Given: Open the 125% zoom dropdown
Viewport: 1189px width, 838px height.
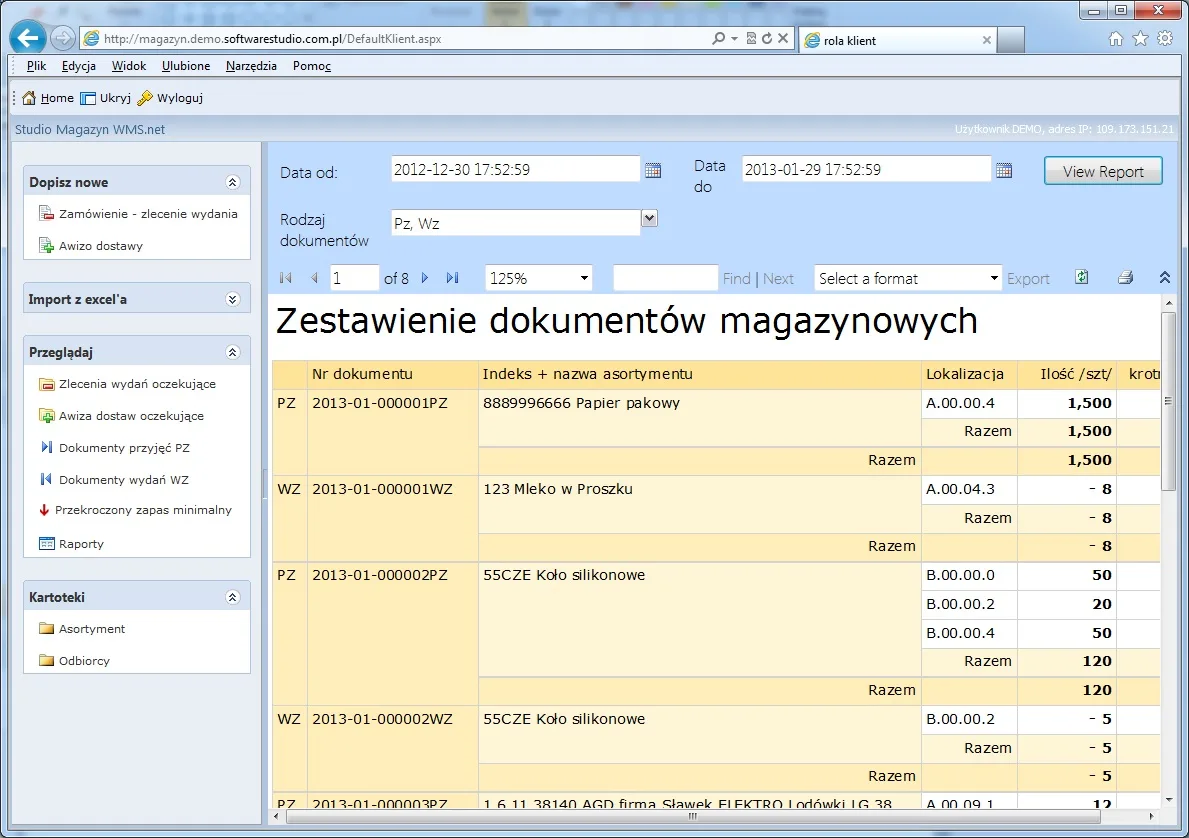Looking at the screenshot, I should [x=584, y=278].
